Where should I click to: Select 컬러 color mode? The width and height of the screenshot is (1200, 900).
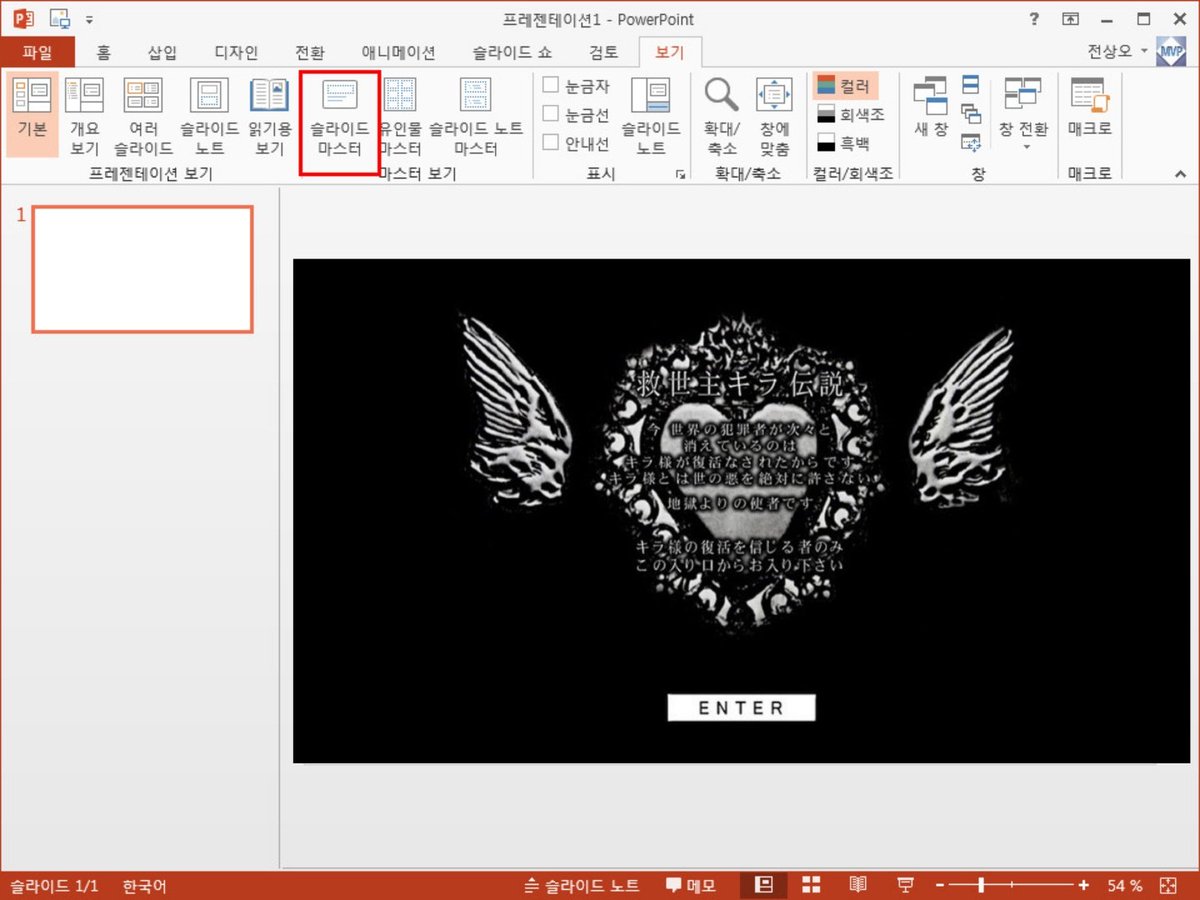pyautogui.click(x=845, y=86)
